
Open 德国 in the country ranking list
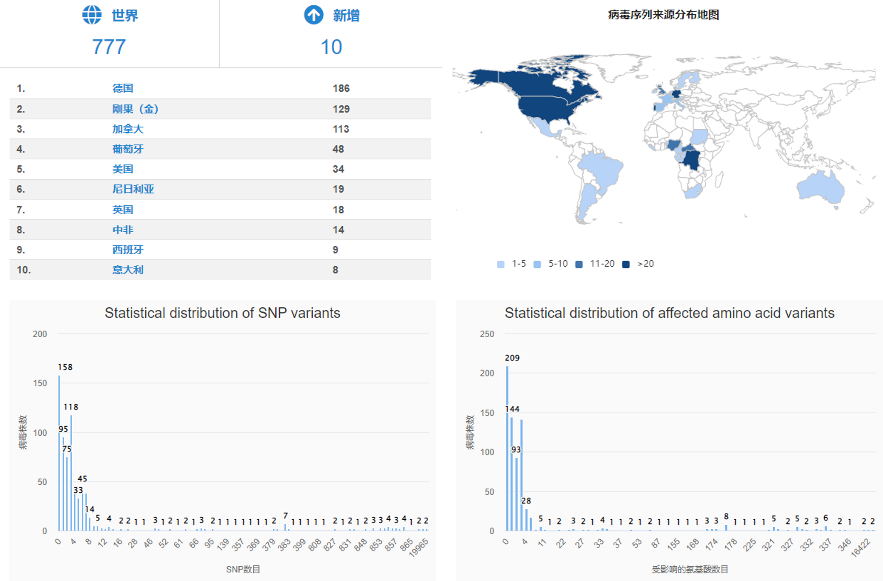123,89
